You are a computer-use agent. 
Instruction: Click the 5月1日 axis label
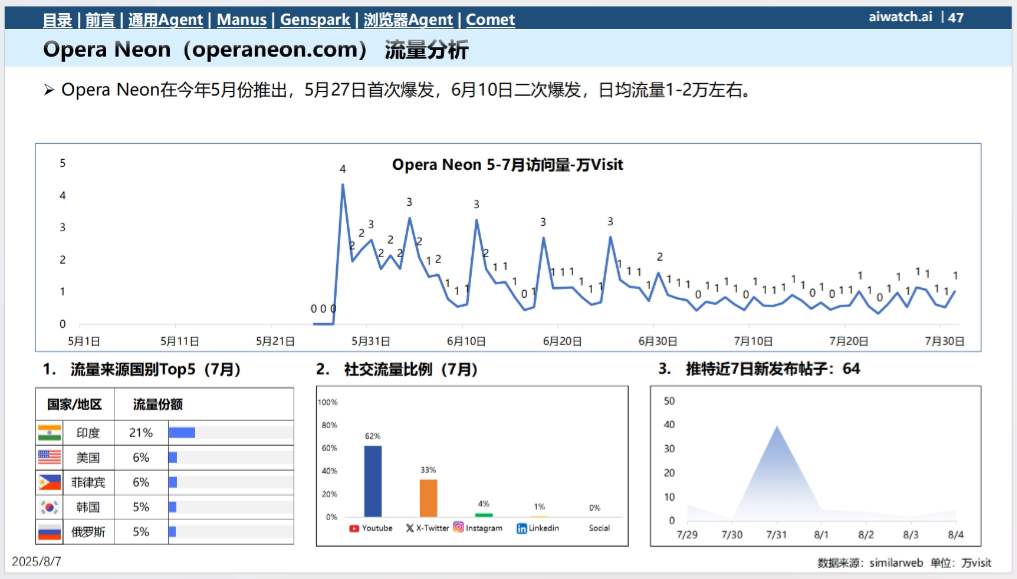tap(84, 341)
